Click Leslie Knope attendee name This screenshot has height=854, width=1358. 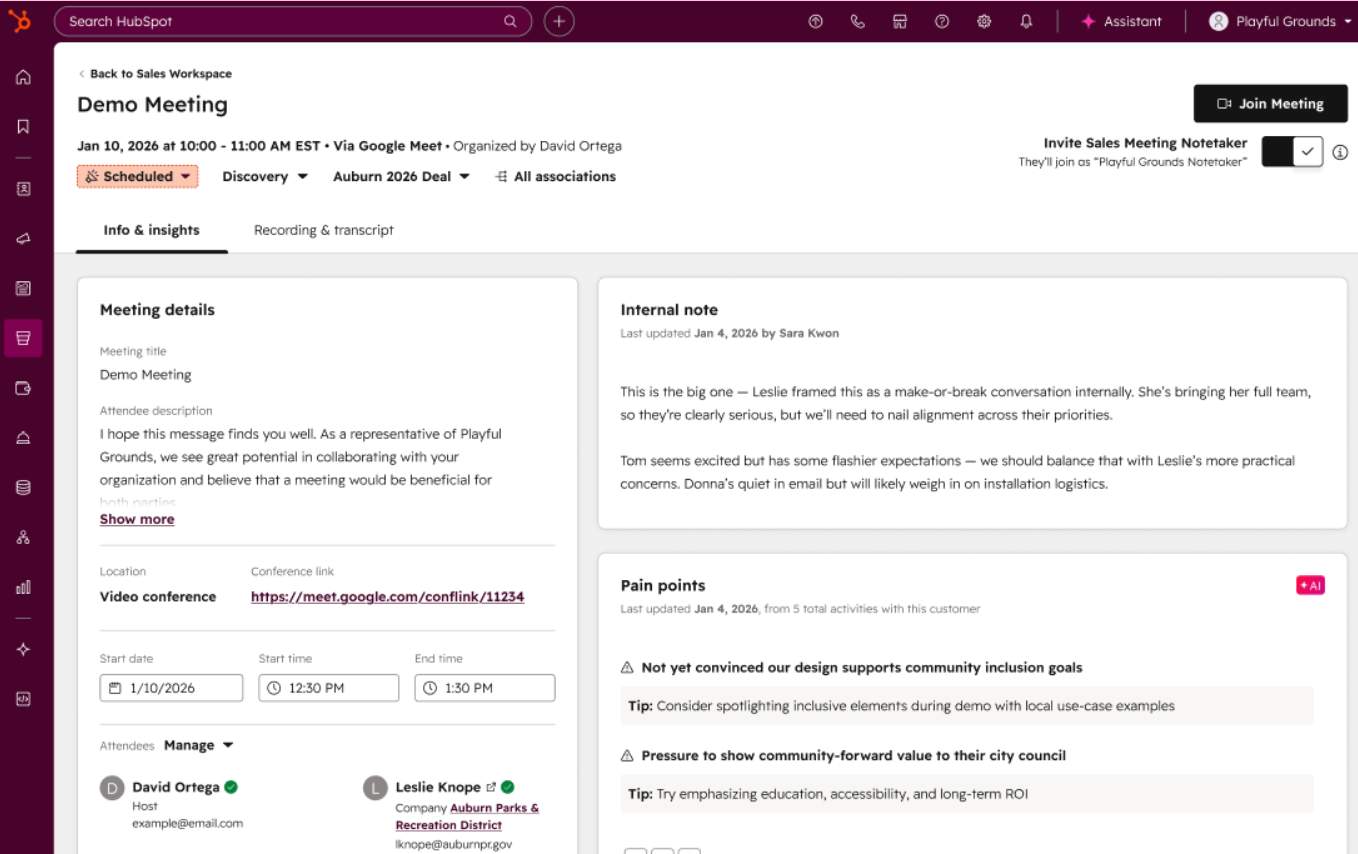[439, 787]
